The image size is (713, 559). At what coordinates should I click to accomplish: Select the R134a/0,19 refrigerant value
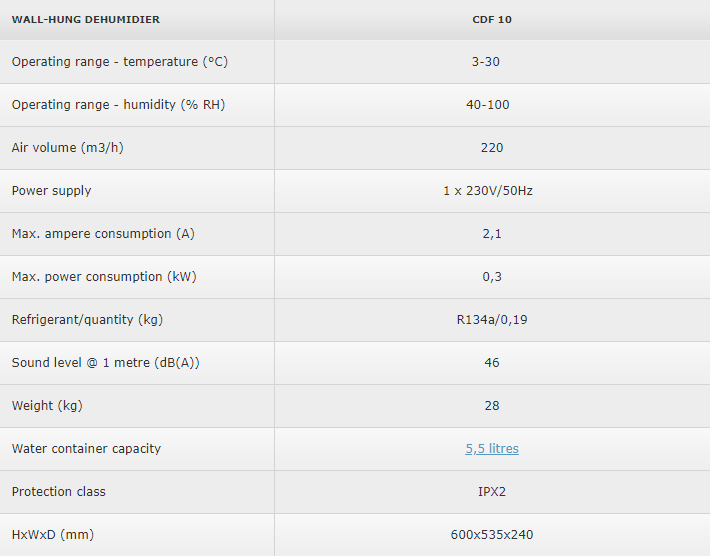coord(491,320)
